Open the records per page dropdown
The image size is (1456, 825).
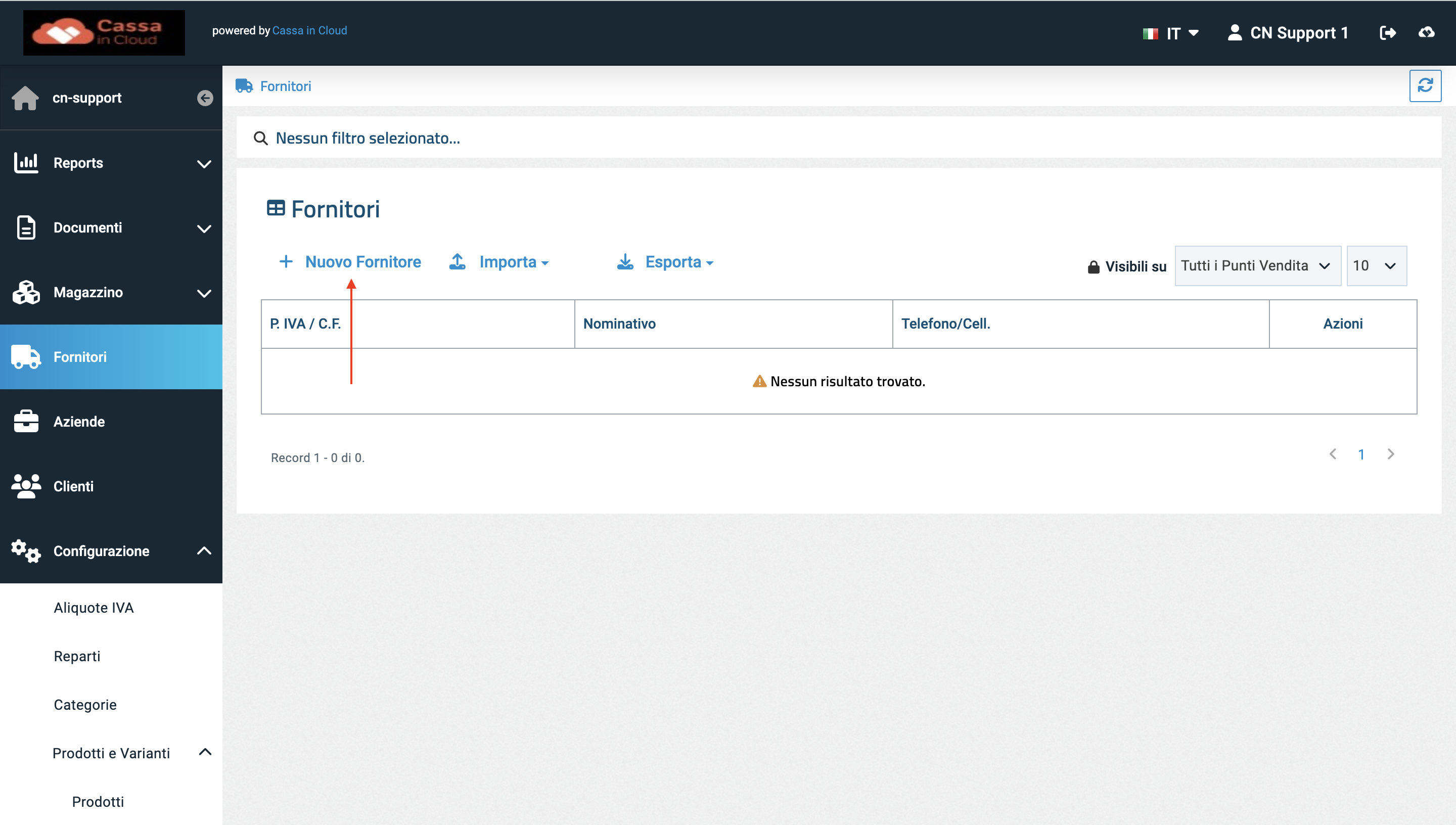(1376, 266)
